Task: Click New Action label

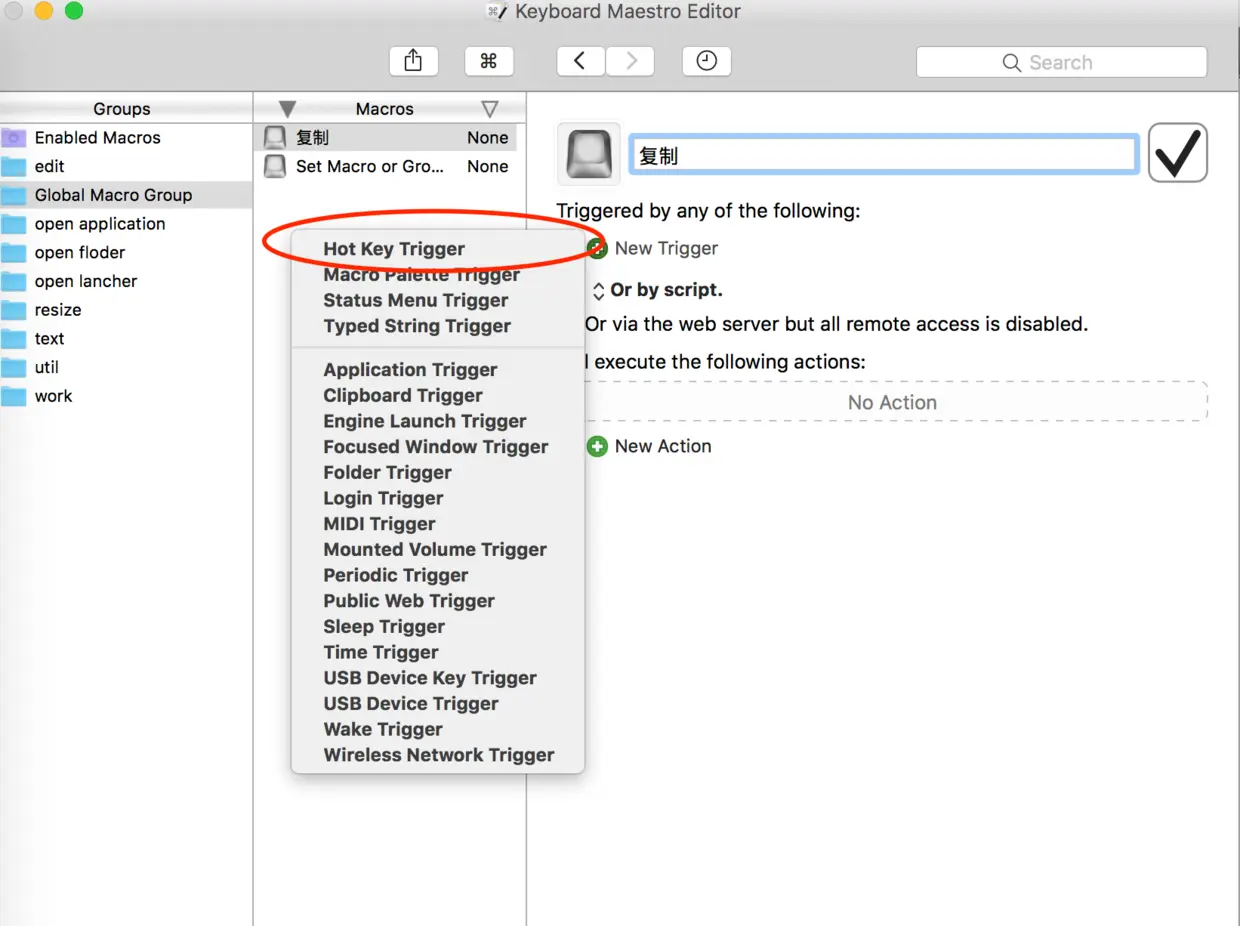Action: point(663,447)
